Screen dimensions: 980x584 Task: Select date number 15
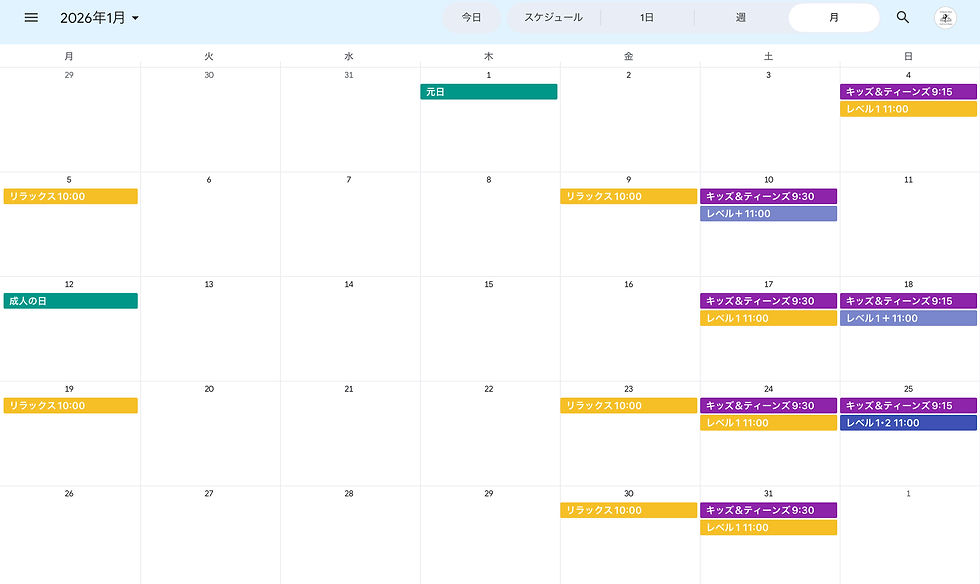[489, 284]
